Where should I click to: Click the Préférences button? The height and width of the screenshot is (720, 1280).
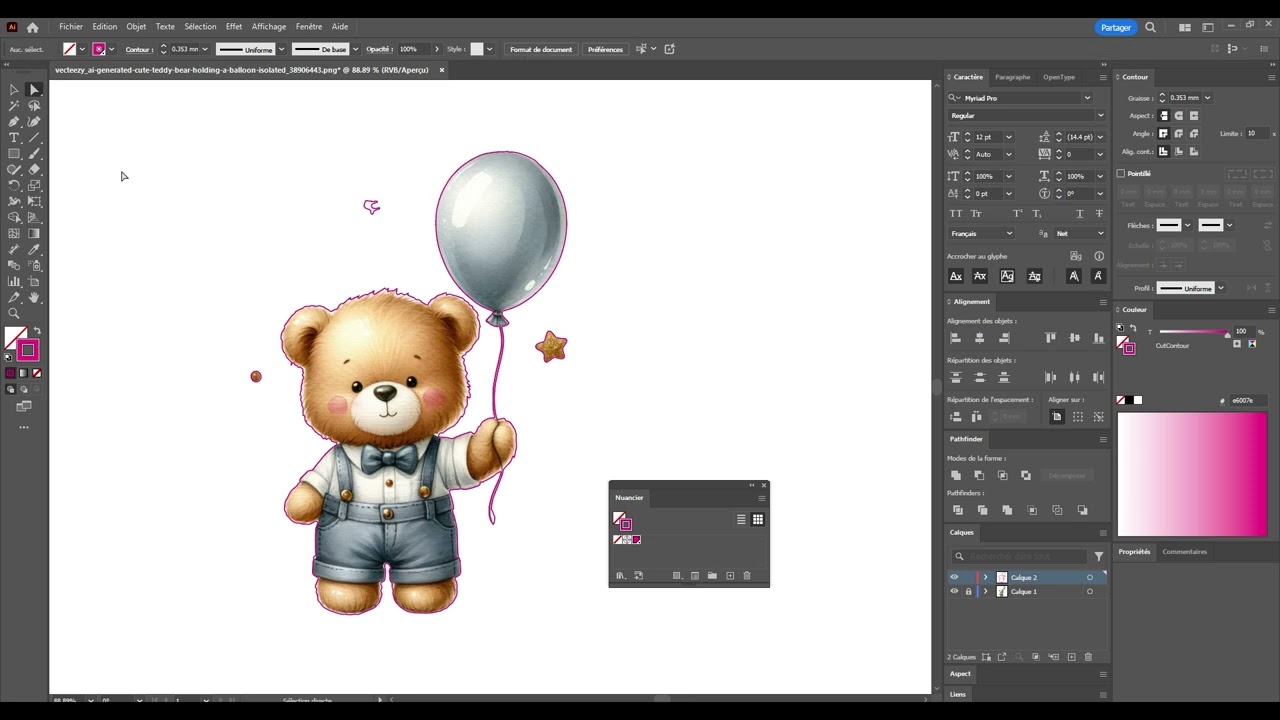[605, 49]
